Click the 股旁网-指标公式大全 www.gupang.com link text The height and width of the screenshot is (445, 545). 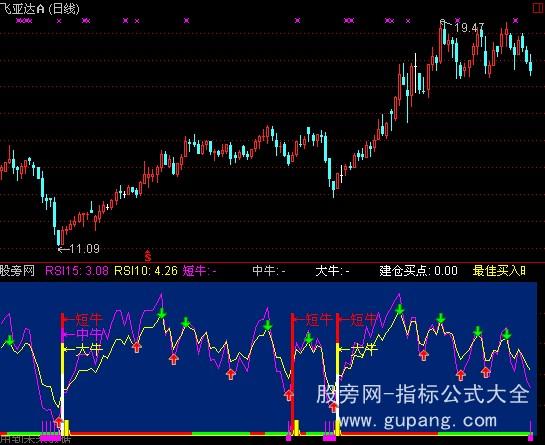coord(422,407)
